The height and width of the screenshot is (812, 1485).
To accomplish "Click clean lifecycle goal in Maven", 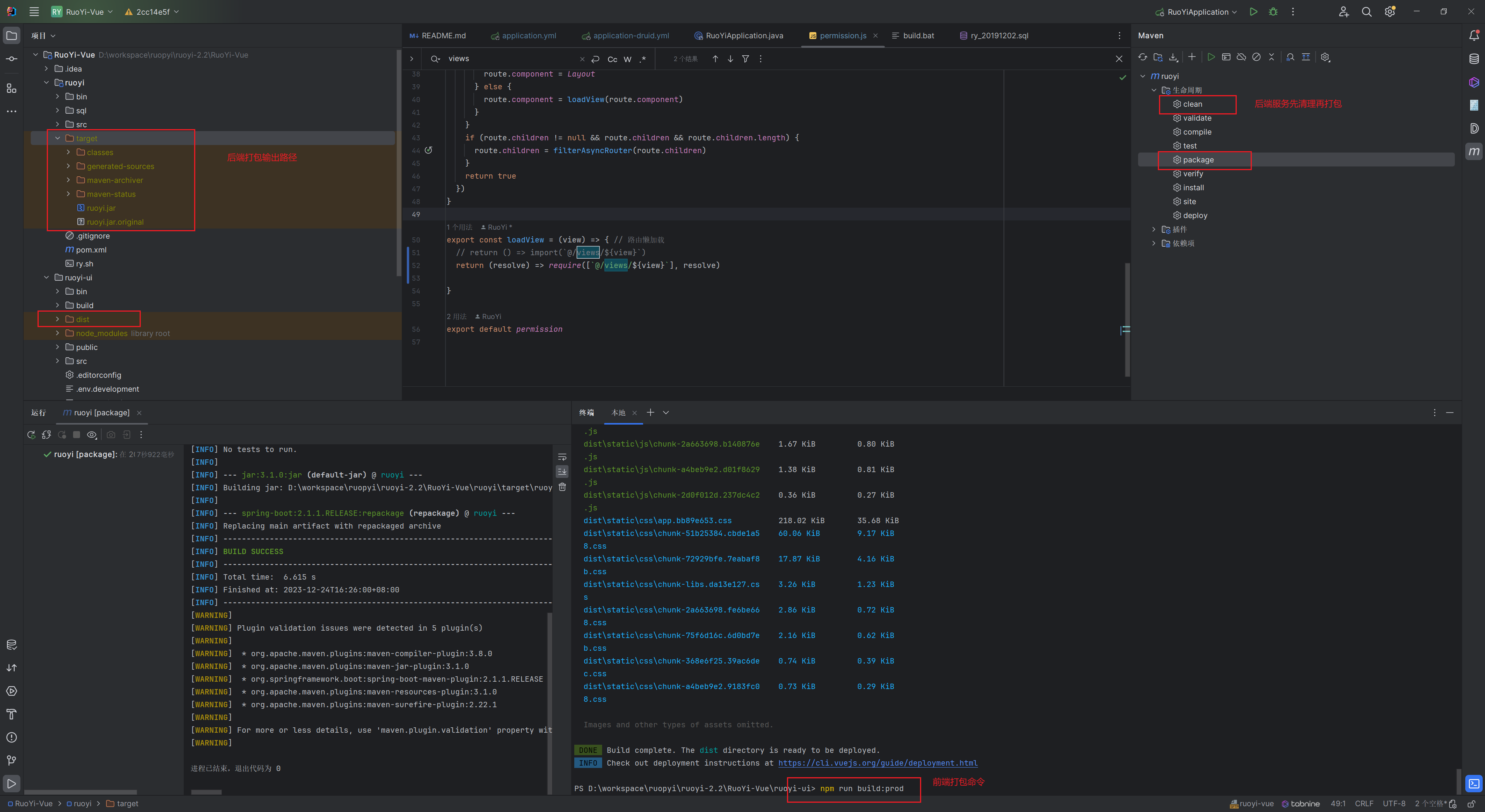I will tap(1192, 104).
